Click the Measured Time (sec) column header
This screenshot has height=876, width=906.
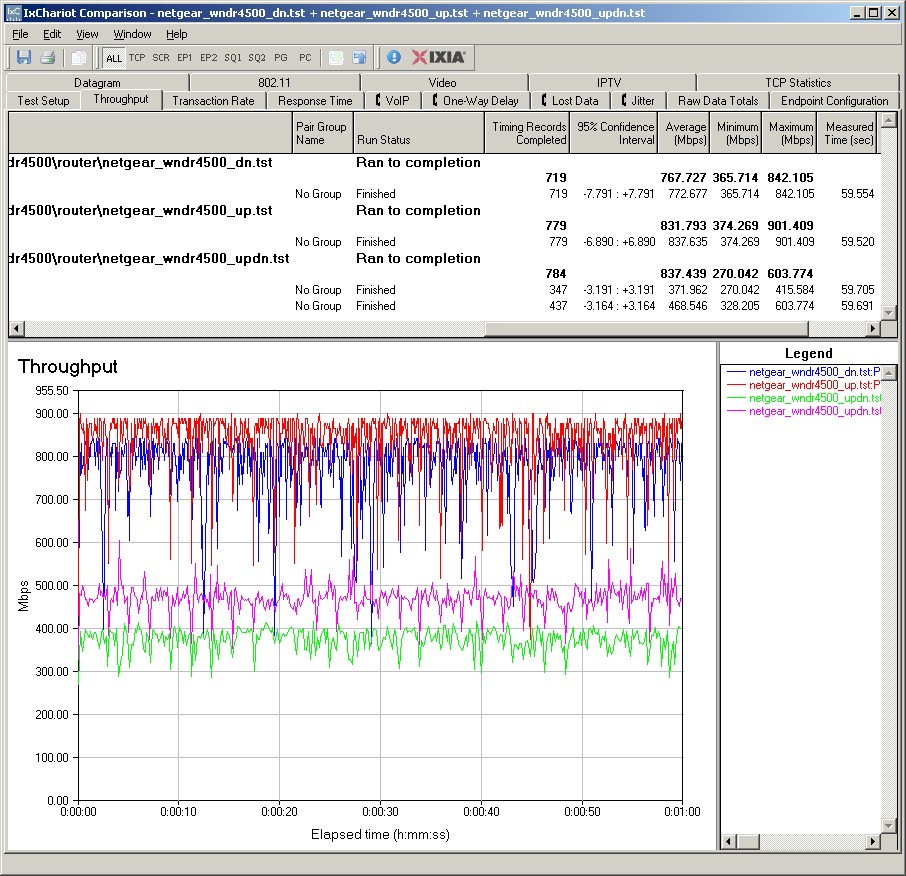coord(848,133)
